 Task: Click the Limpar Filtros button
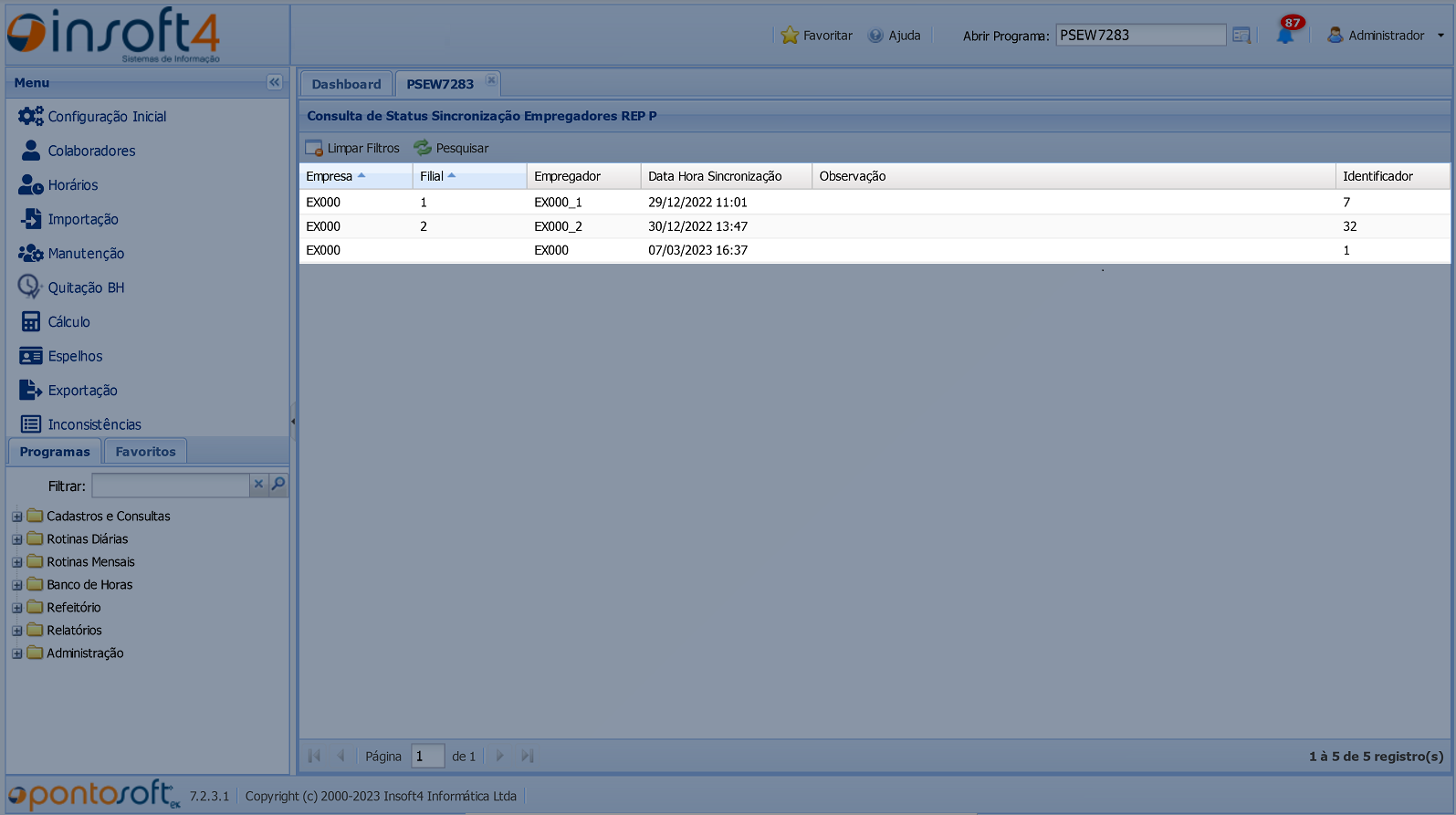point(353,148)
